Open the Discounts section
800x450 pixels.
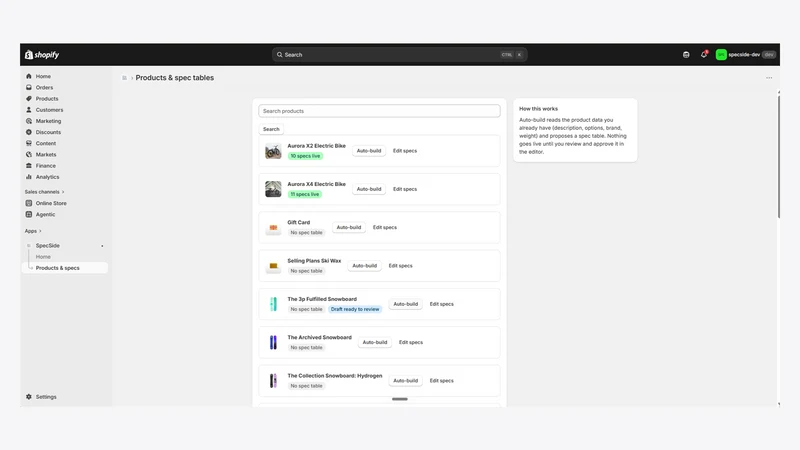(x=48, y=132)
